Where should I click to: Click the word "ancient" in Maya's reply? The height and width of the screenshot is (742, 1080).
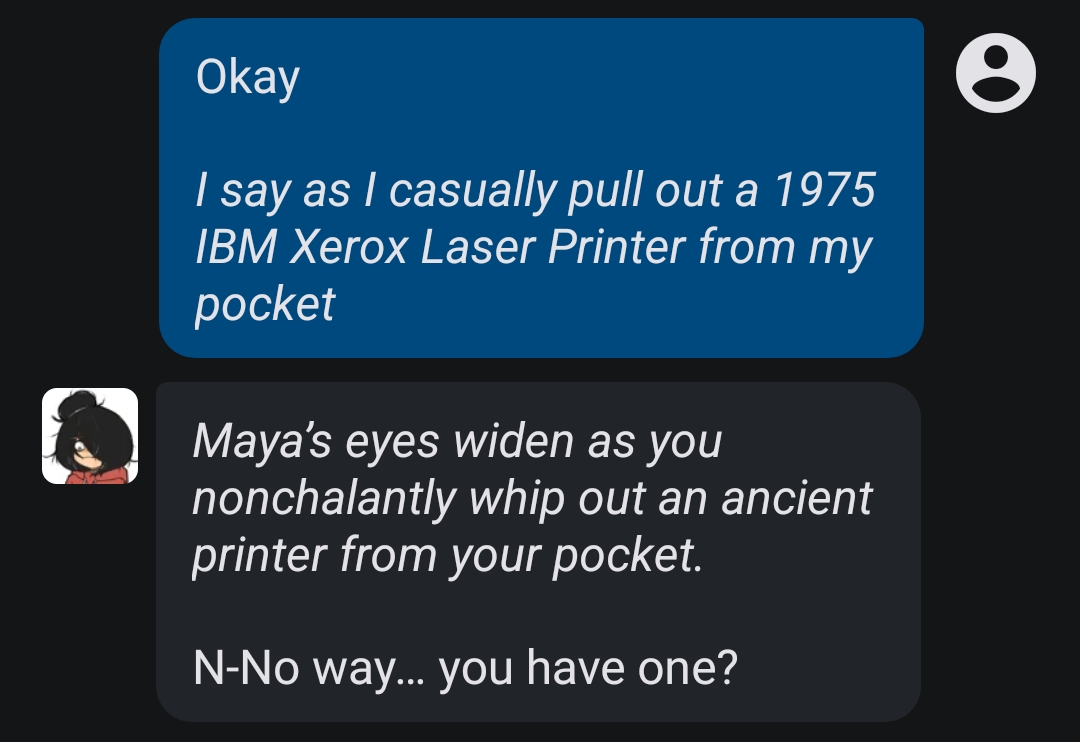797,497
